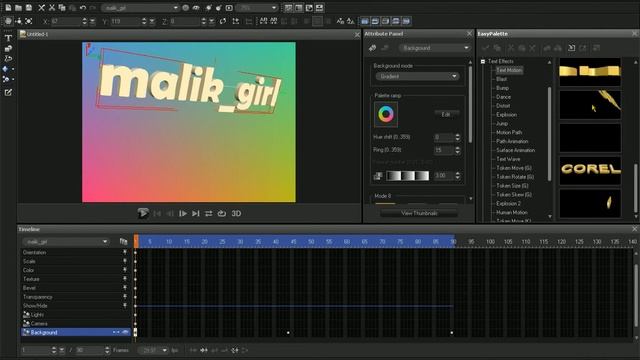Collapse the Text Effects tree node

point(482,61)
